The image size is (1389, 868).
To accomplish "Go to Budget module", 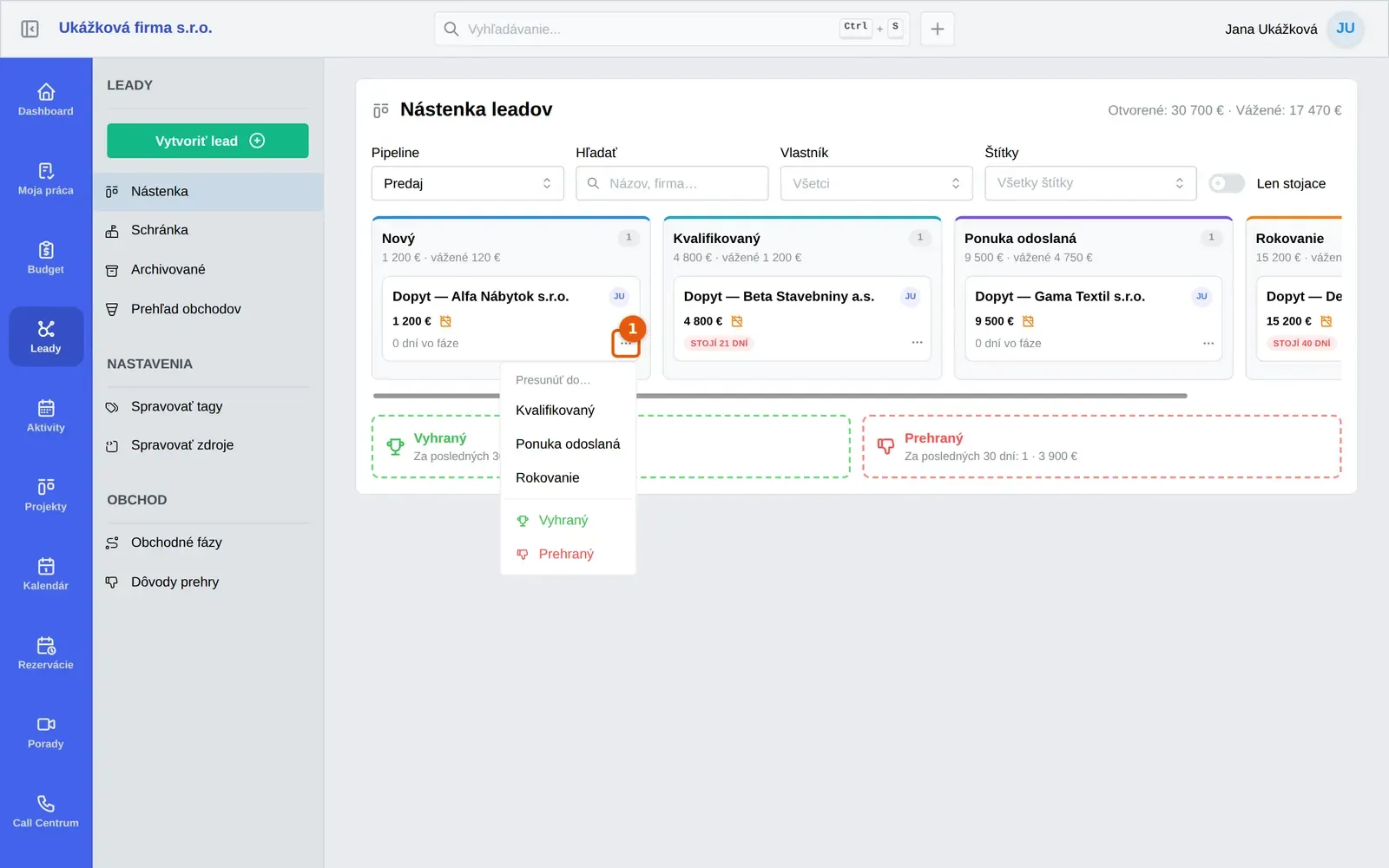I will [x=46, y=258].
